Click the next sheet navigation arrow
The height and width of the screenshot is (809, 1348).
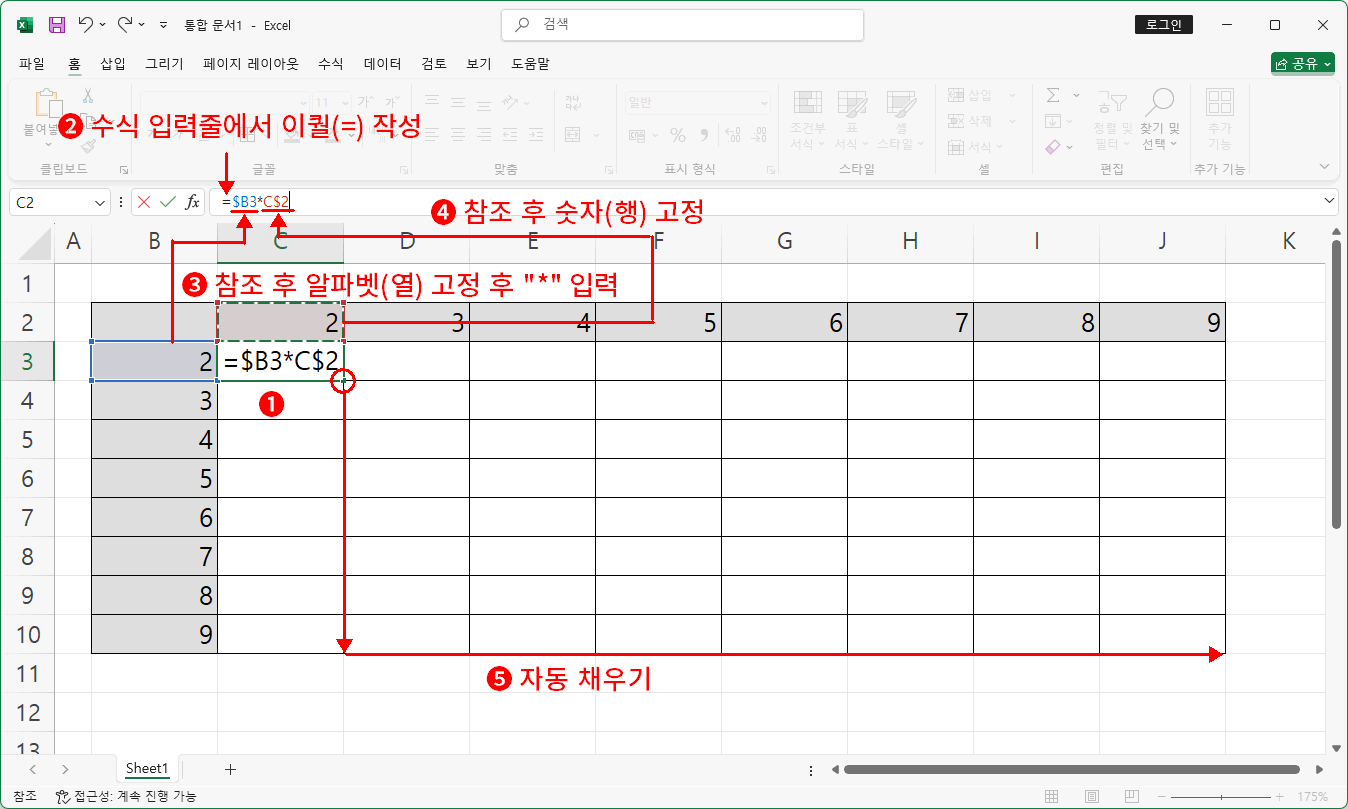(65, 769)
